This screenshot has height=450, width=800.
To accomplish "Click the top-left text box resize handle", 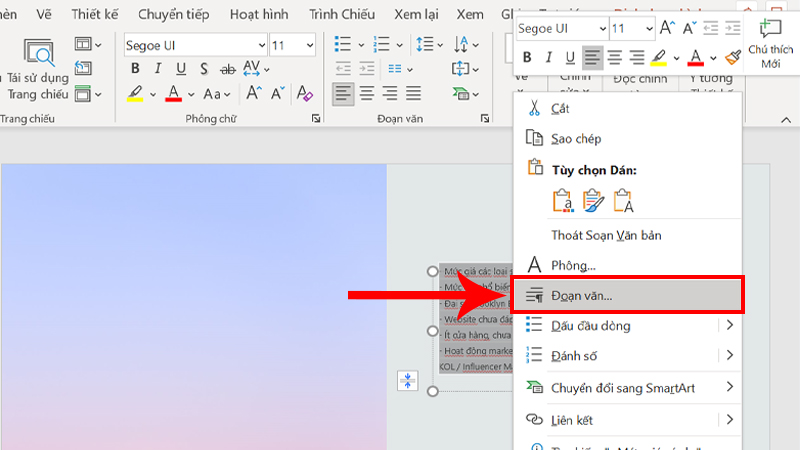I will [x=433, y=272].
